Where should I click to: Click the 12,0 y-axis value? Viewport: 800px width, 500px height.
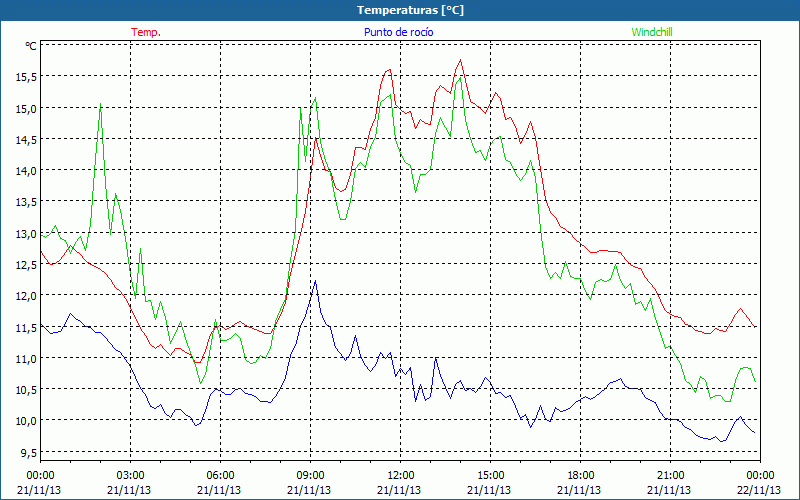click(26, 295)
